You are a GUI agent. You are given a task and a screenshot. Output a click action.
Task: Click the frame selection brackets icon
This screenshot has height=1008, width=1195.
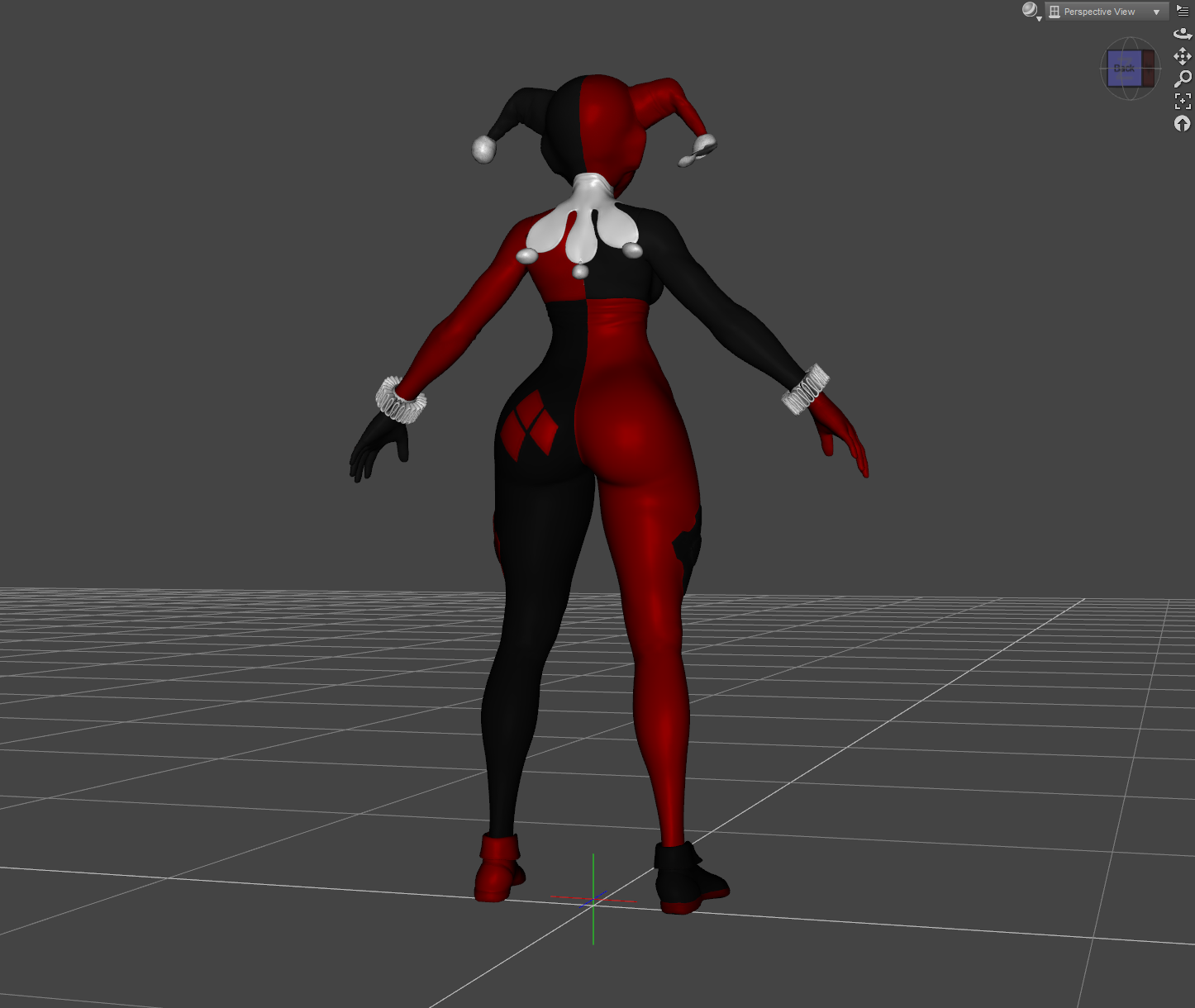tap(1183, 101)
